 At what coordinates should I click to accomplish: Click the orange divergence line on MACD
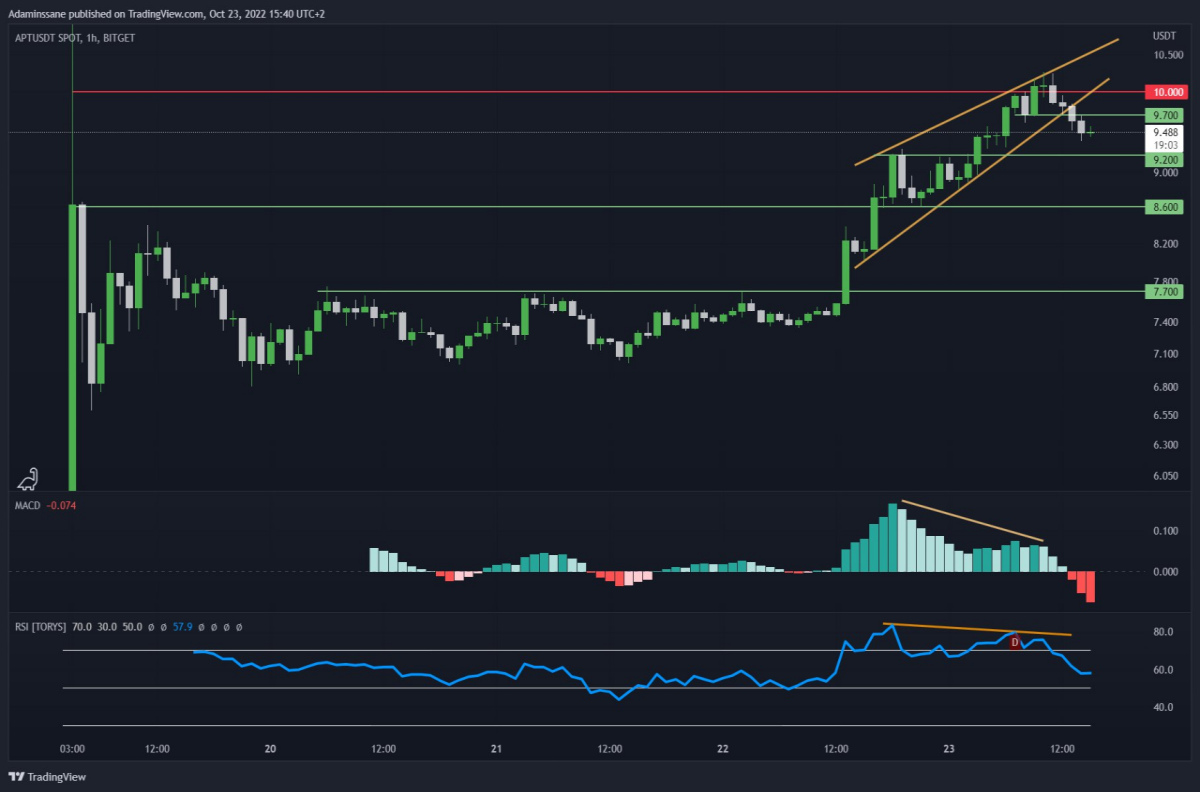click(972, 519)
